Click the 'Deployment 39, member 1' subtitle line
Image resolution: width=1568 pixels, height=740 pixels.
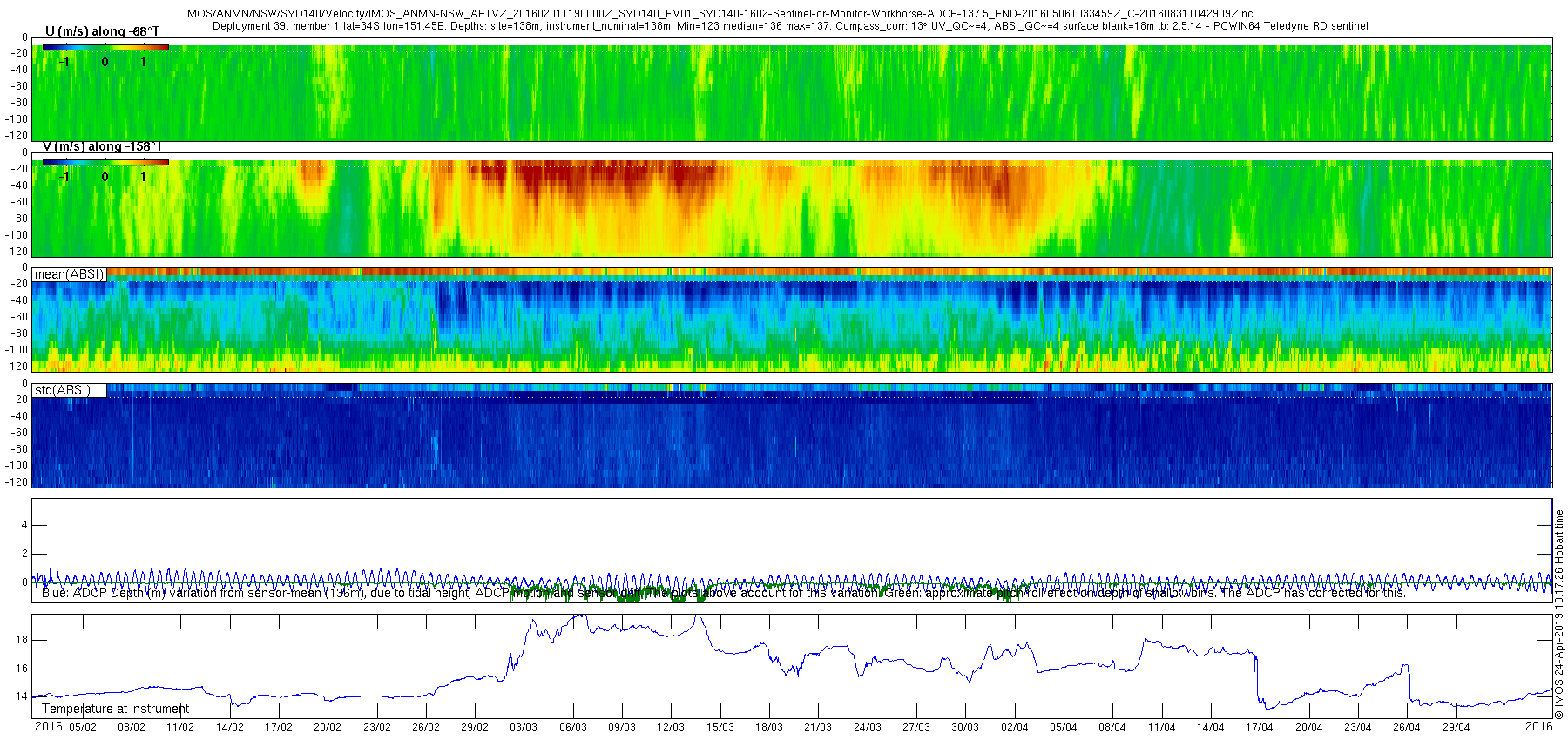790,26
